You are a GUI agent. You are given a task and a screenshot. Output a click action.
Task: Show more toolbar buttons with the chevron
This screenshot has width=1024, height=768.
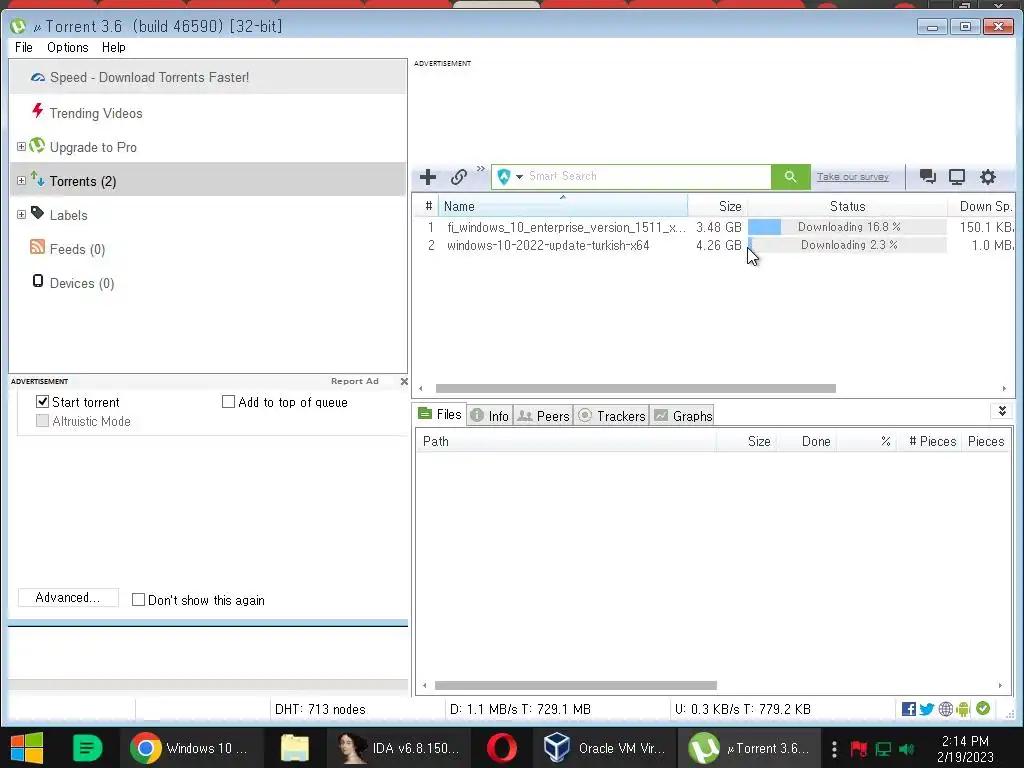point(481,168)
